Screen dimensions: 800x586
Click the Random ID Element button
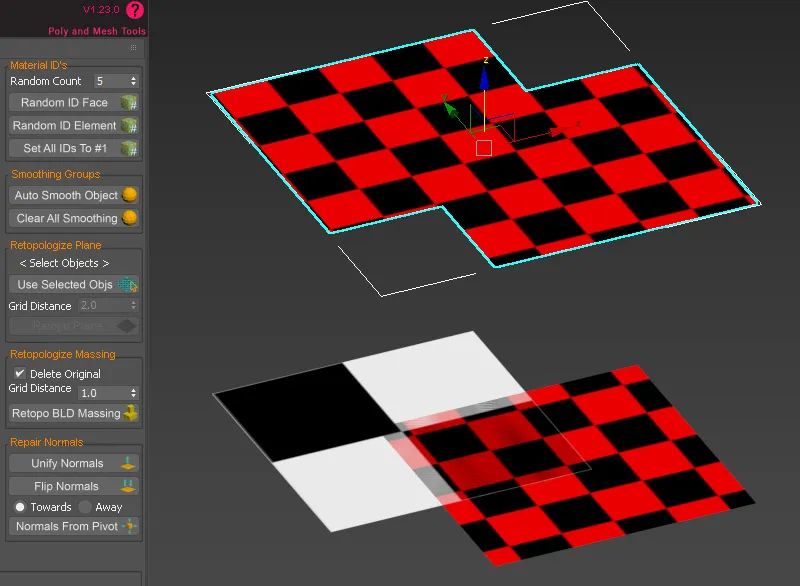[x=74, y=125]
